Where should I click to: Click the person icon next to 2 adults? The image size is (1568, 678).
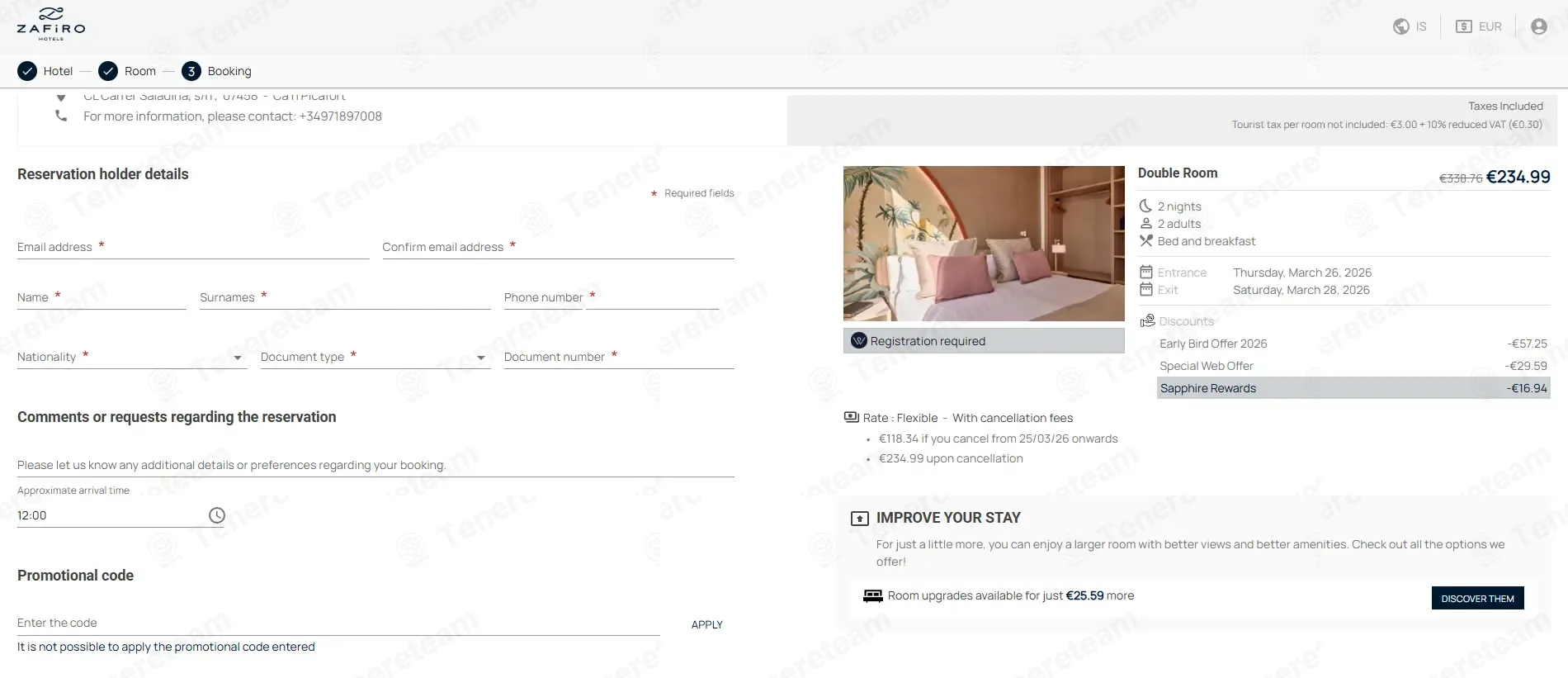tap(1145, 223)
